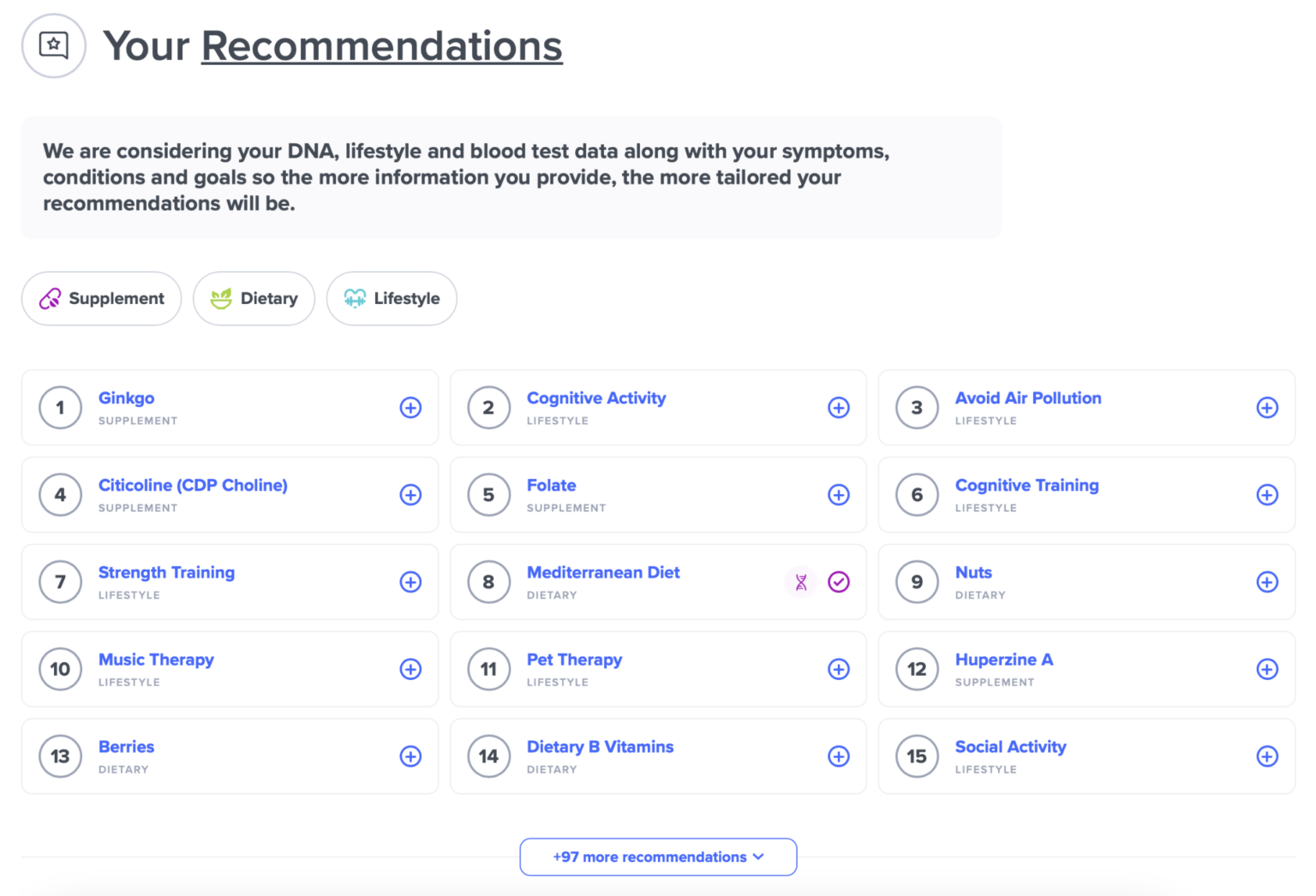Screen dimensions: 1316x896
Task: Click the plus icon on the Ginkgo card
Action: pos(410,408)
